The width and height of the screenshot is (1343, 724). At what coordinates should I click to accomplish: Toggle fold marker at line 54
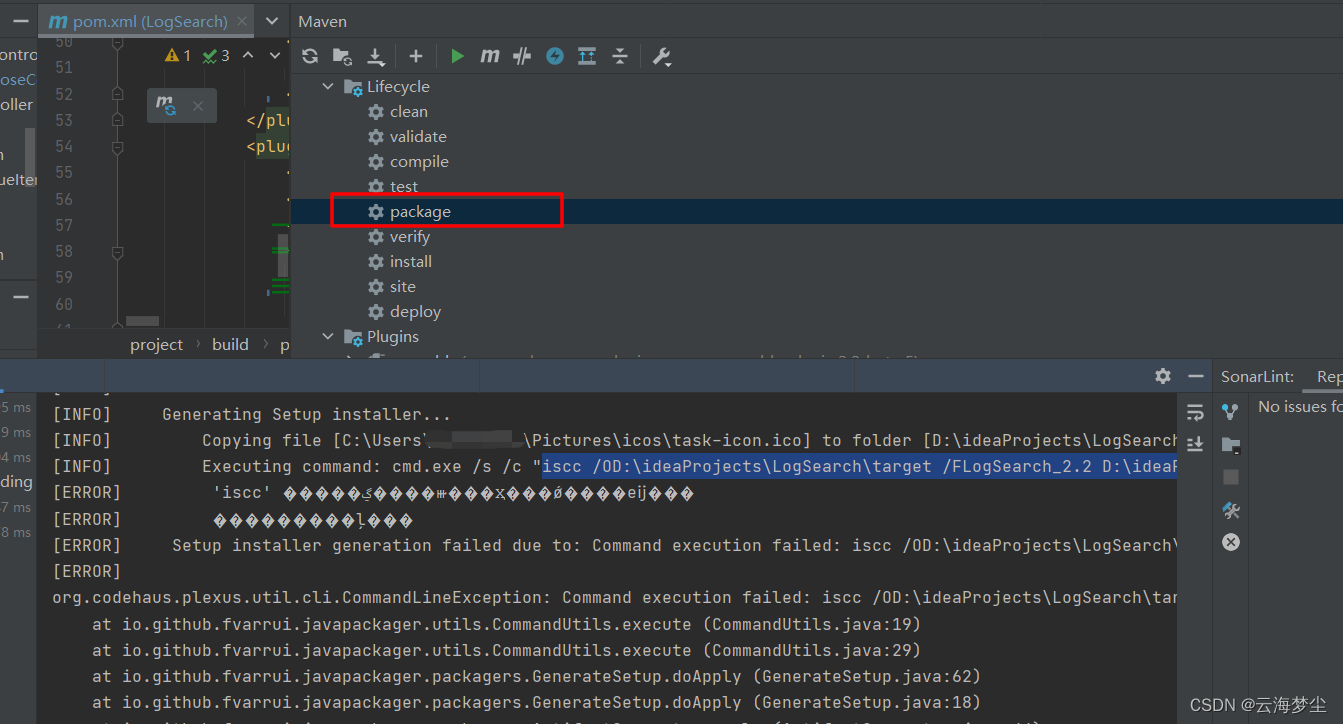117,147
